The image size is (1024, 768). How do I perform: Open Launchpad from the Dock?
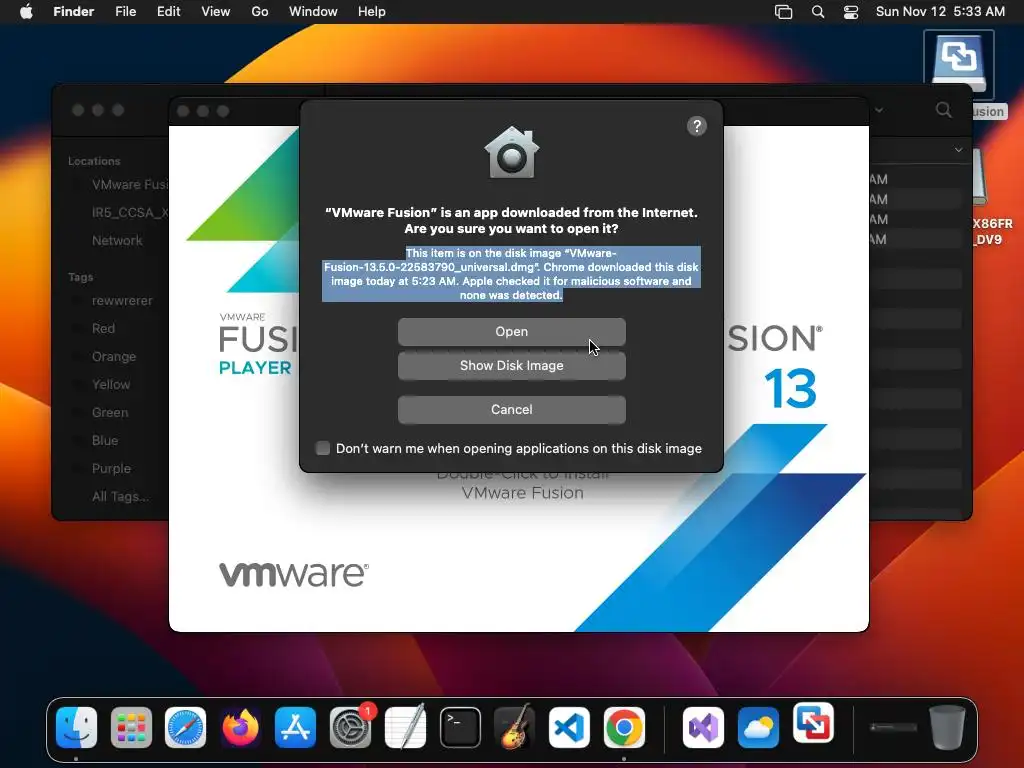(131, 727)
